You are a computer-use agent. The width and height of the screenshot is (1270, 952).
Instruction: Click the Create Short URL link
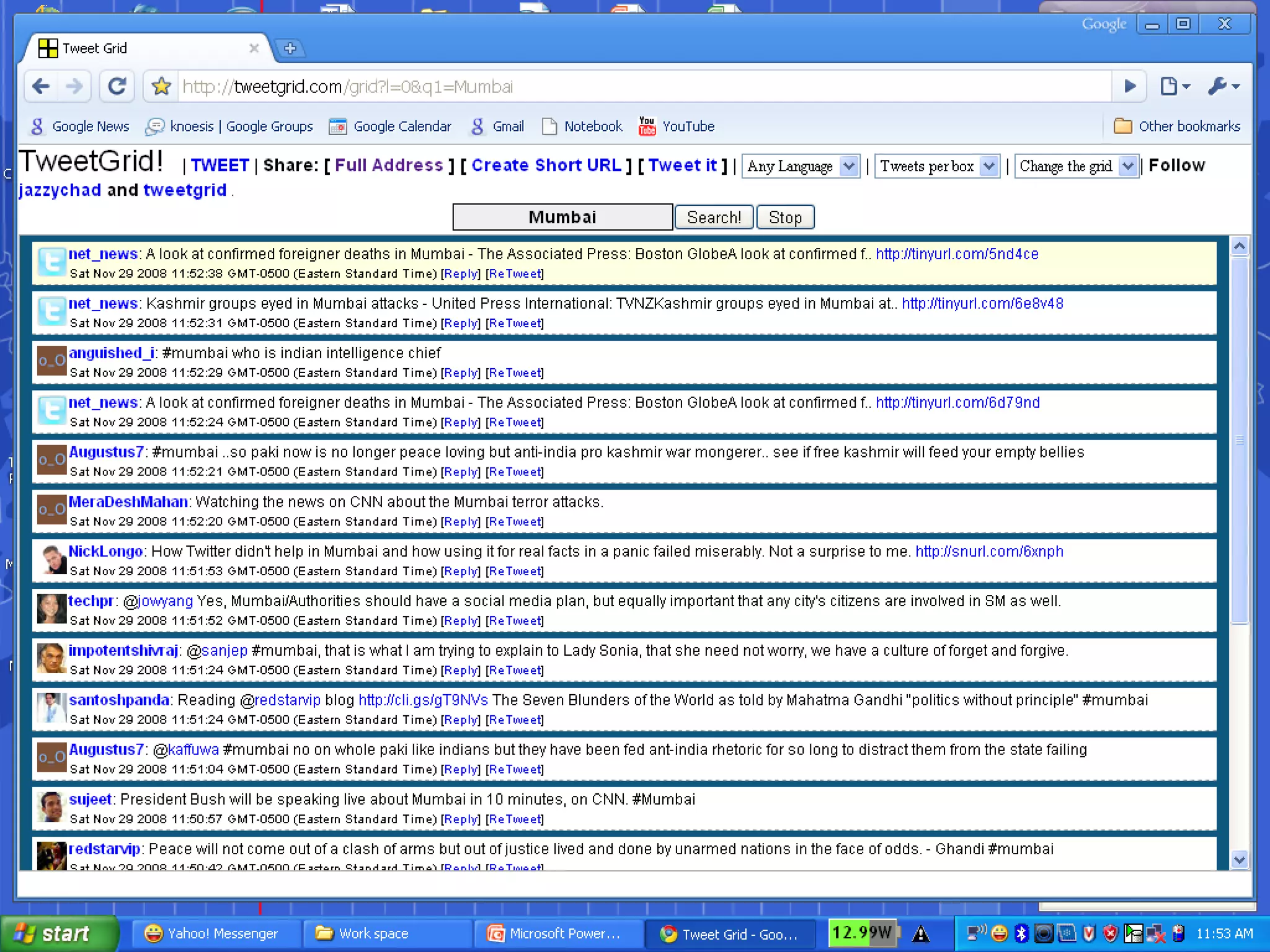click(546, 165)
